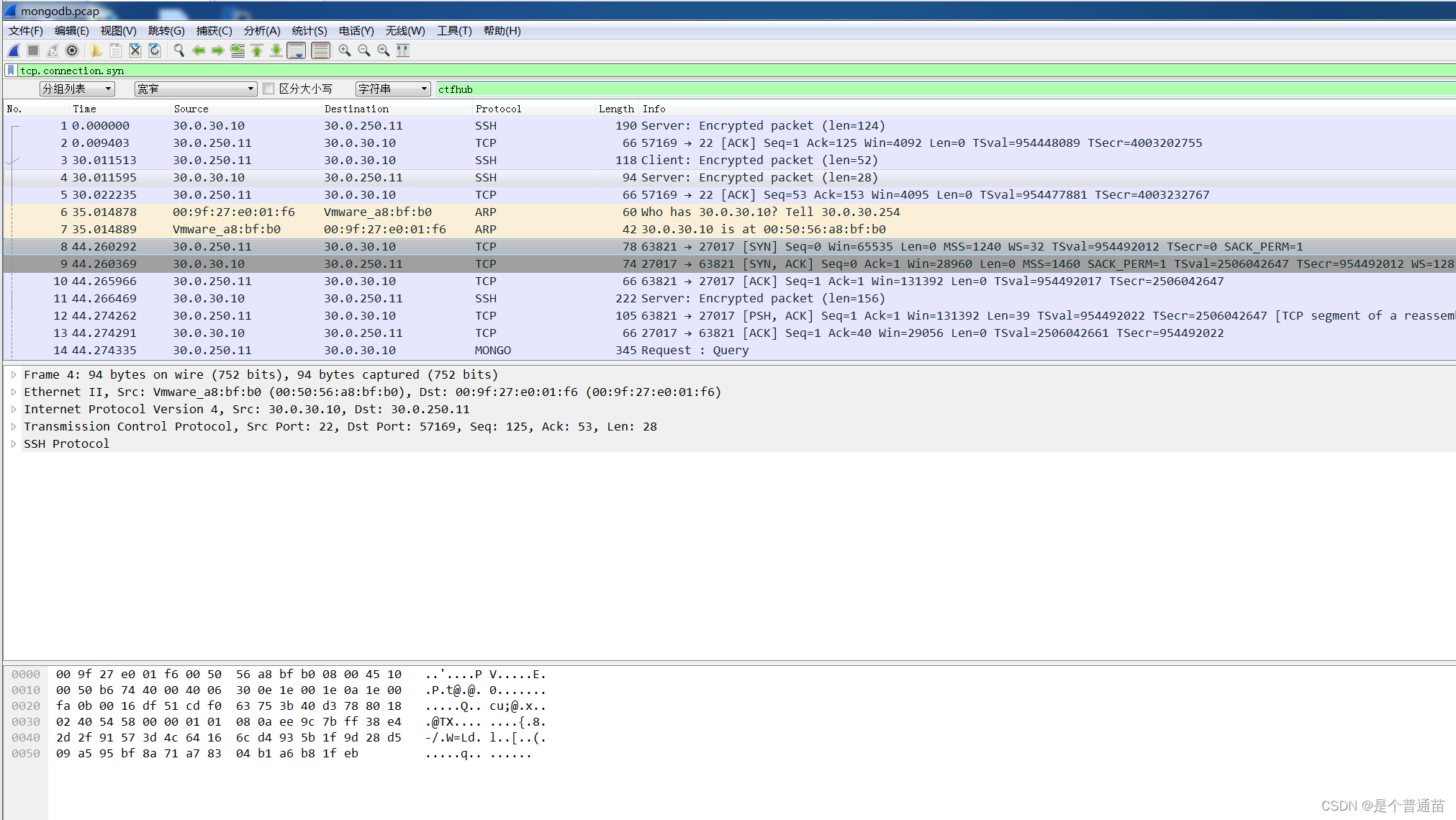Start capture with the shark fin icon
The height and width of the screenshot is (820, 1456).
coord(14,50)
